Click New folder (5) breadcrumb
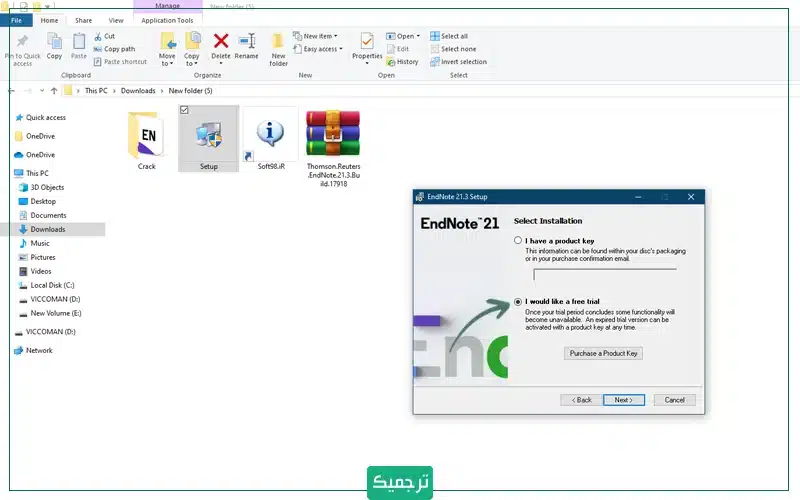This screenshot has width=800, height=500. (x=190, y=91)
